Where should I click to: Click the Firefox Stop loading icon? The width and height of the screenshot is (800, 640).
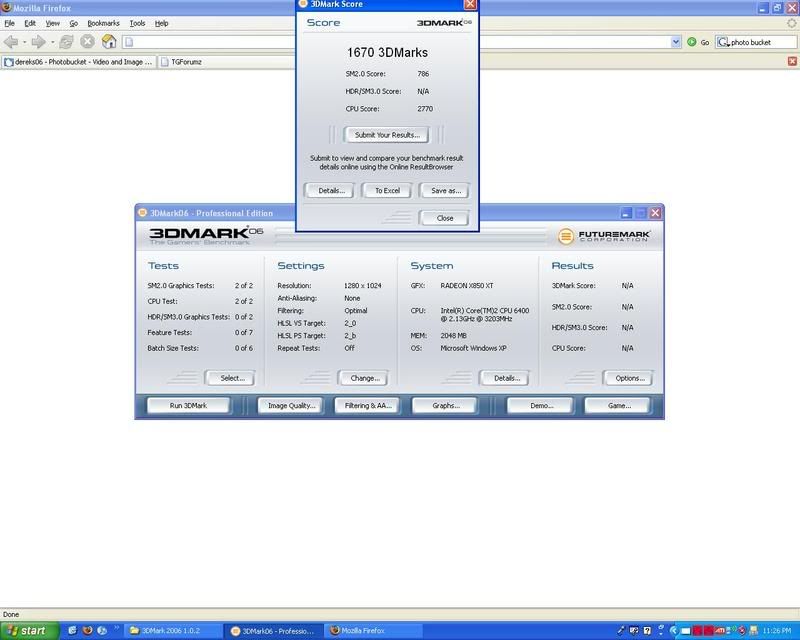click(x=87, y=42)
